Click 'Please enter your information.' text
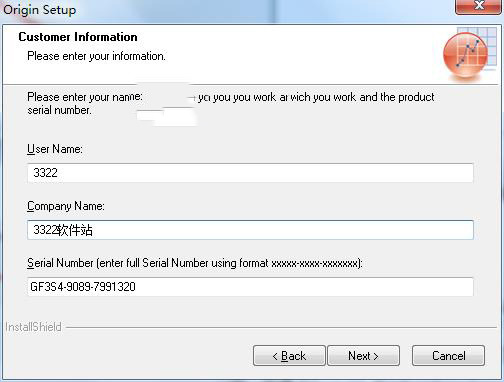This screenshot has width=504, height=382. click(96, 56)
